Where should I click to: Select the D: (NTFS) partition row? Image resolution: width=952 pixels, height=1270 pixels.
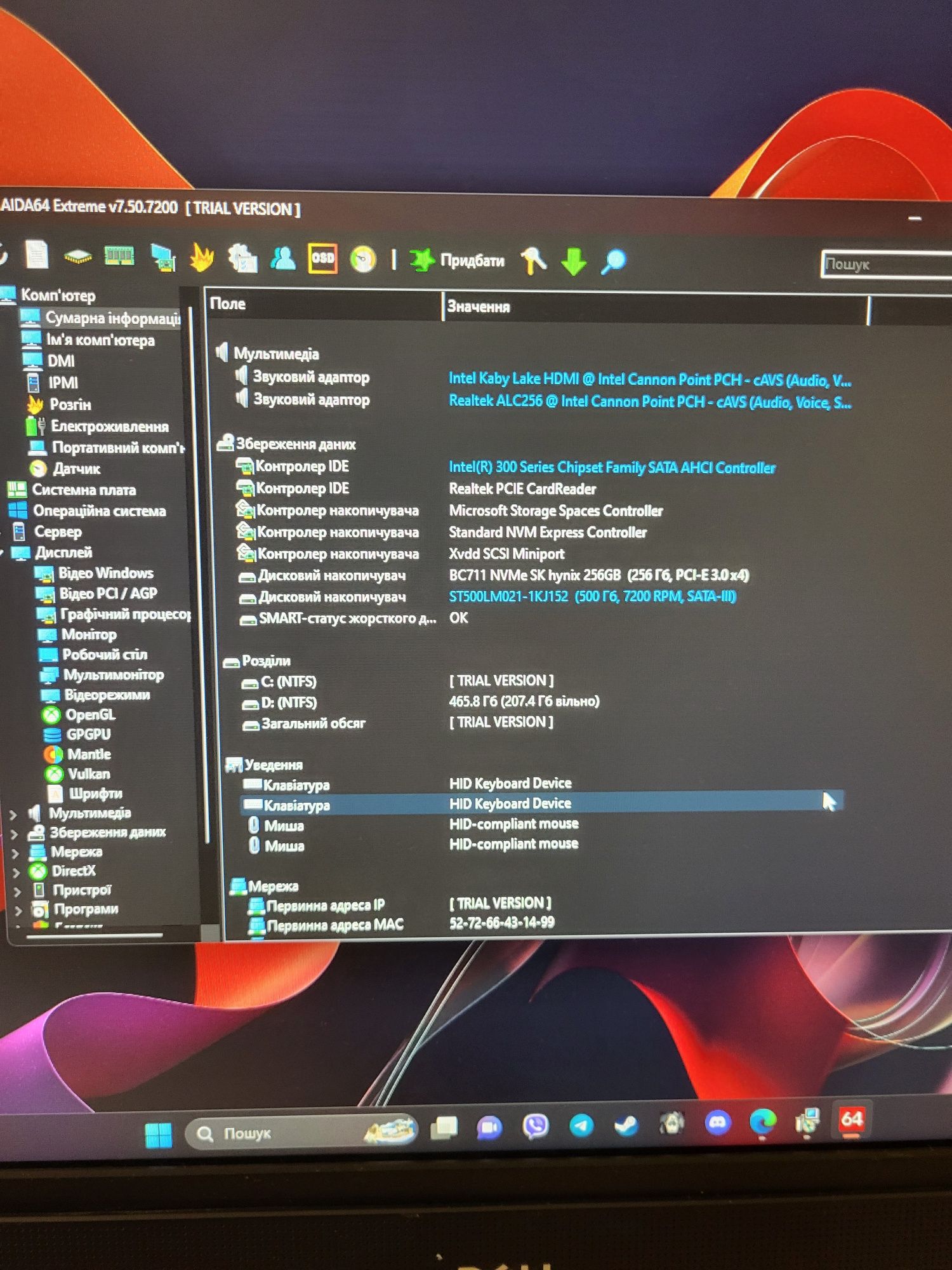tap(419, 702)
